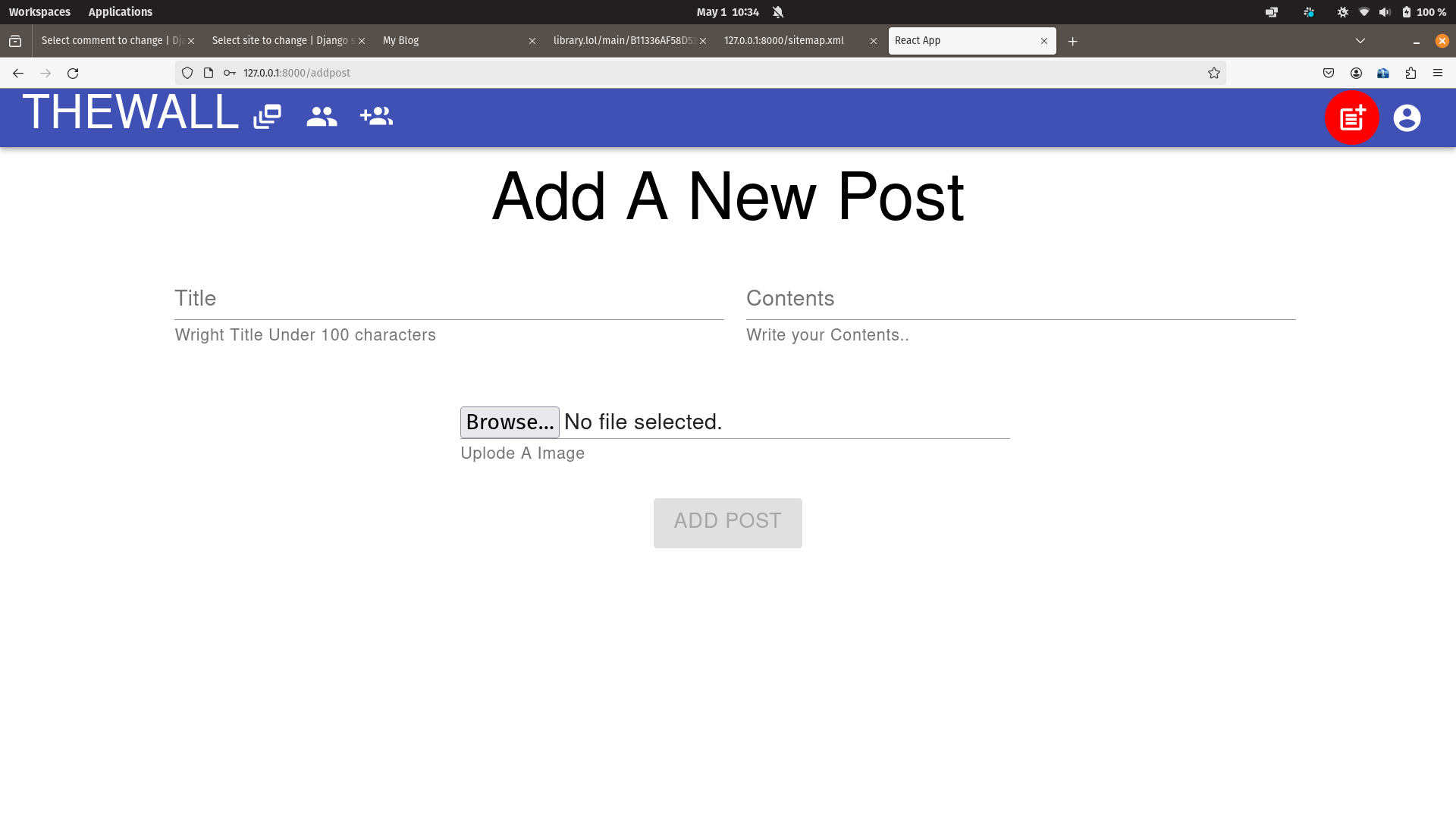
Task: Expand the list all tabs dropdown
Action: [x=1360, y=41]
